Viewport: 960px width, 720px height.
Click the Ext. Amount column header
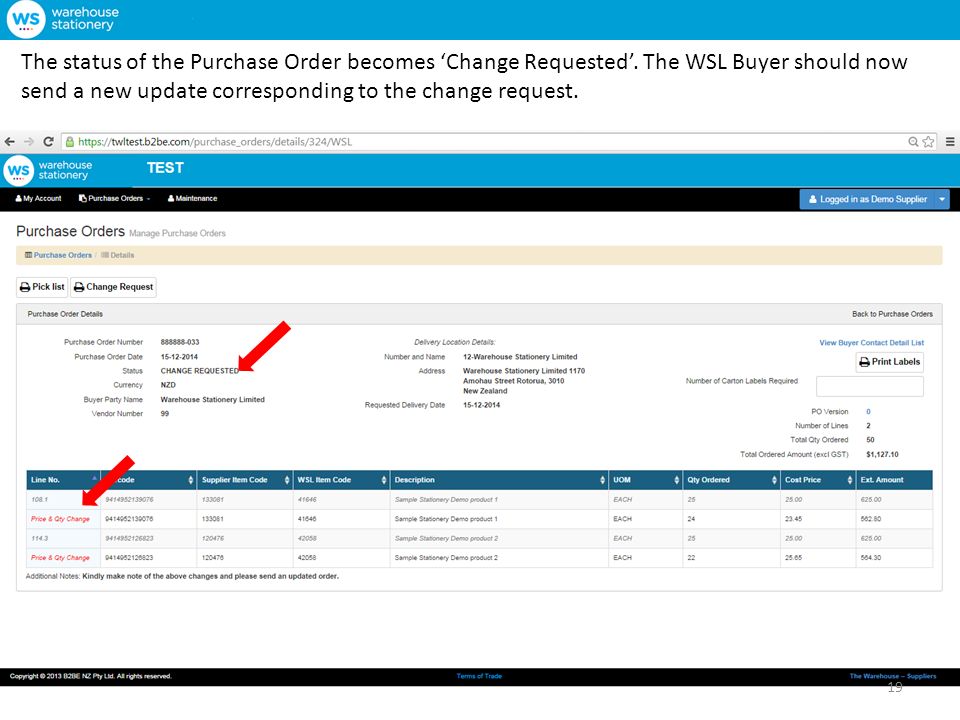pyautogui.click(x=894, y=480)
